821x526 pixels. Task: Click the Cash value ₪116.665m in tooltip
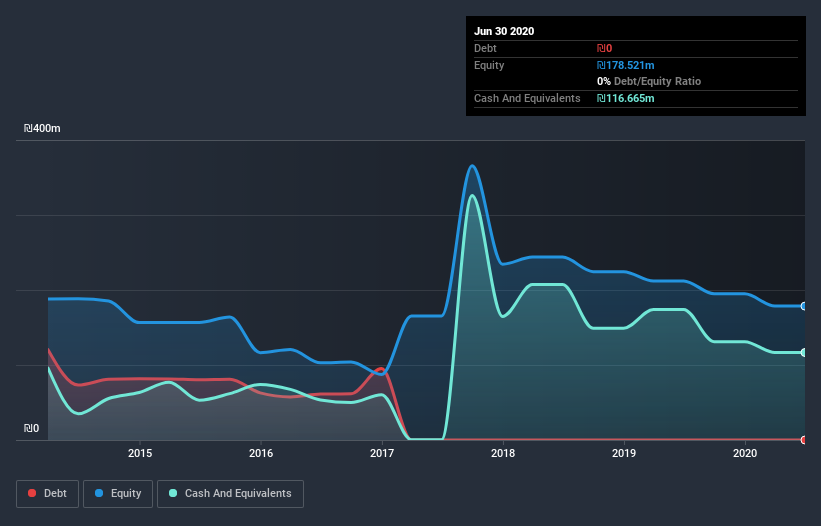coord(625,98)
